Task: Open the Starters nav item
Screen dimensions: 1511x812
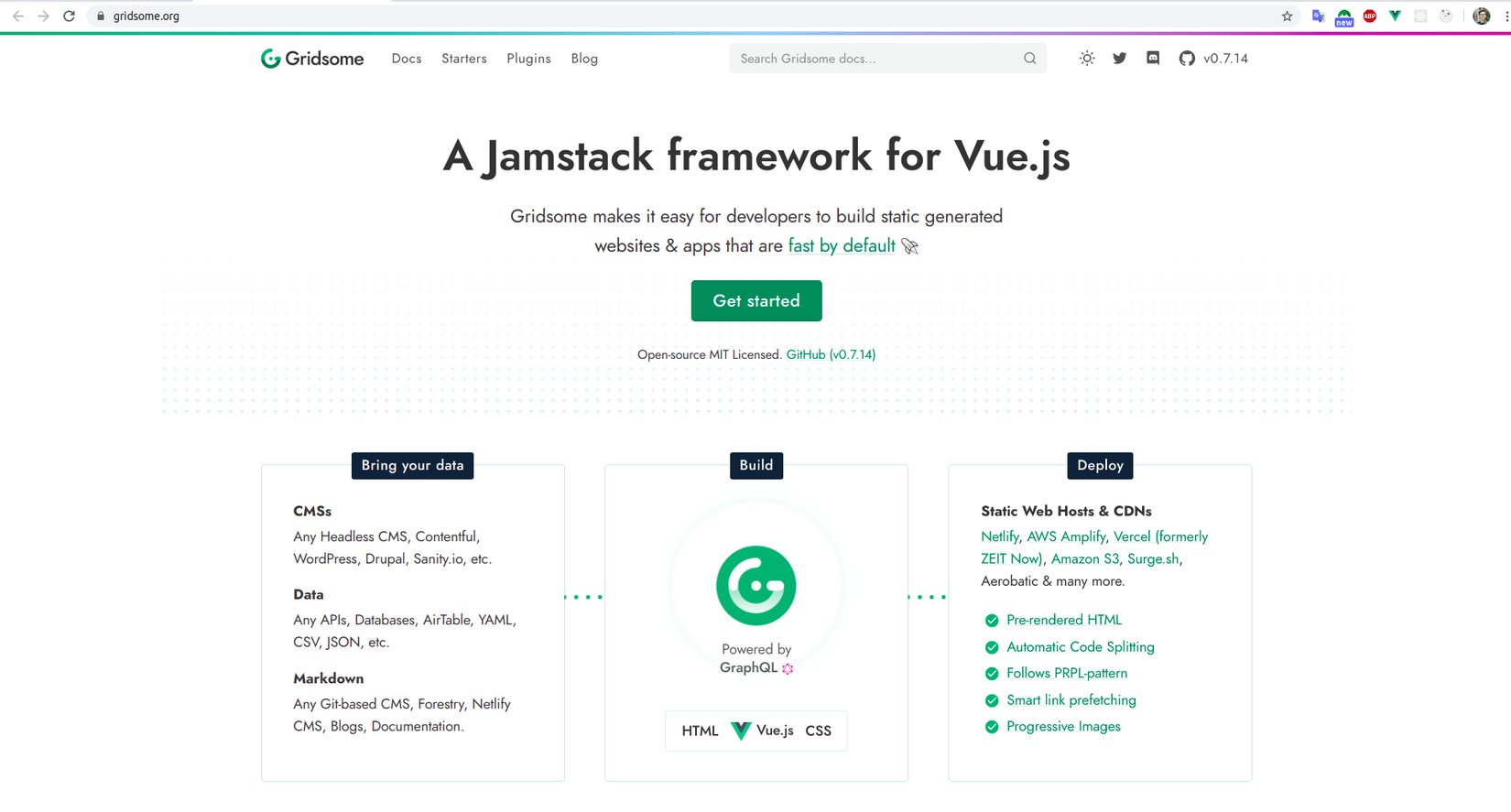Action: [x=464, y=59]
